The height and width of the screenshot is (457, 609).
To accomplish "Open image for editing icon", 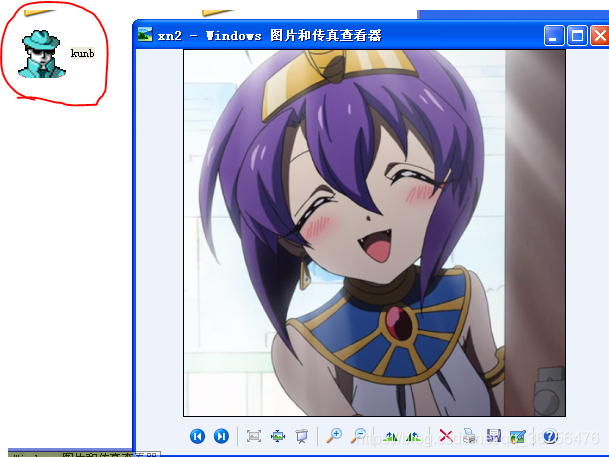I will pos(517,436).
